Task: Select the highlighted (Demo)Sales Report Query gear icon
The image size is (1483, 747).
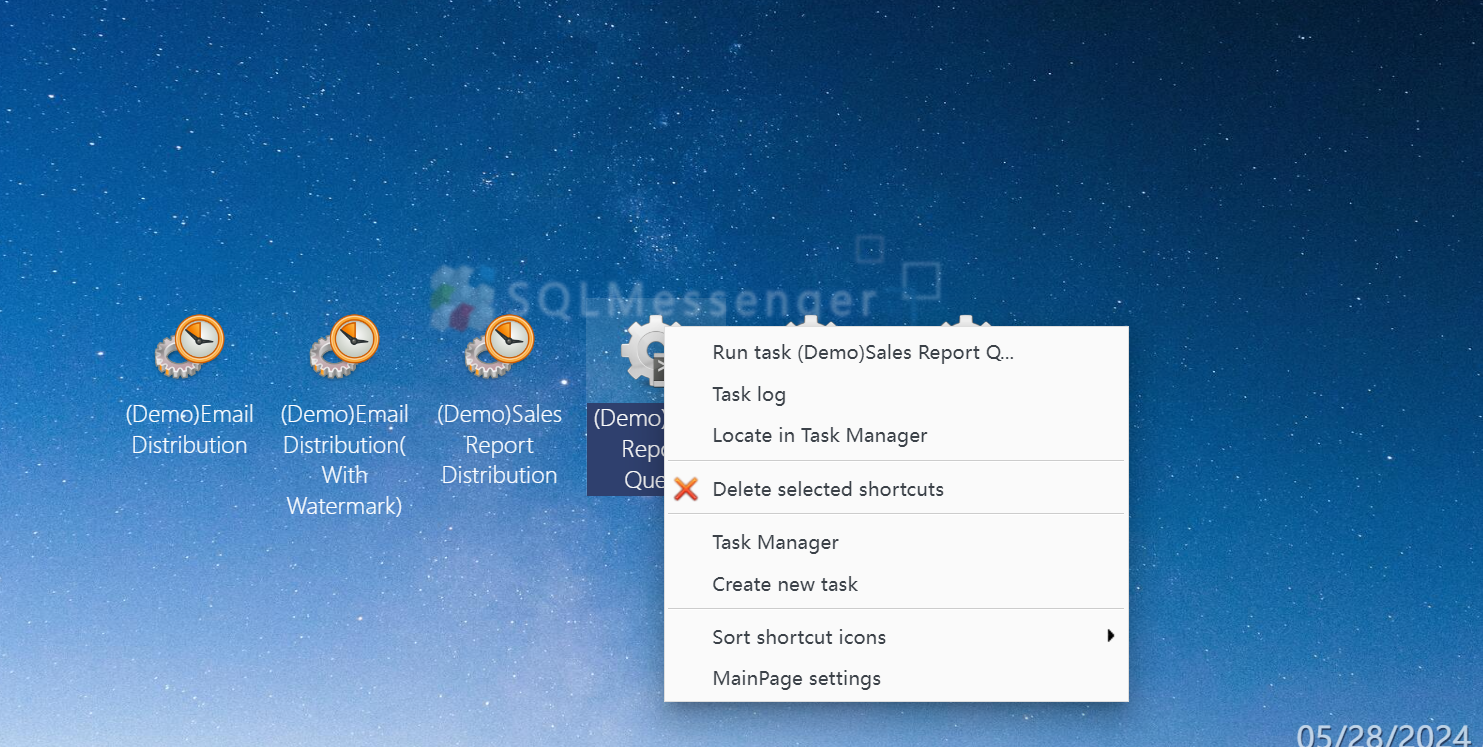Action: pyautogui.click(x=643, y=351)
